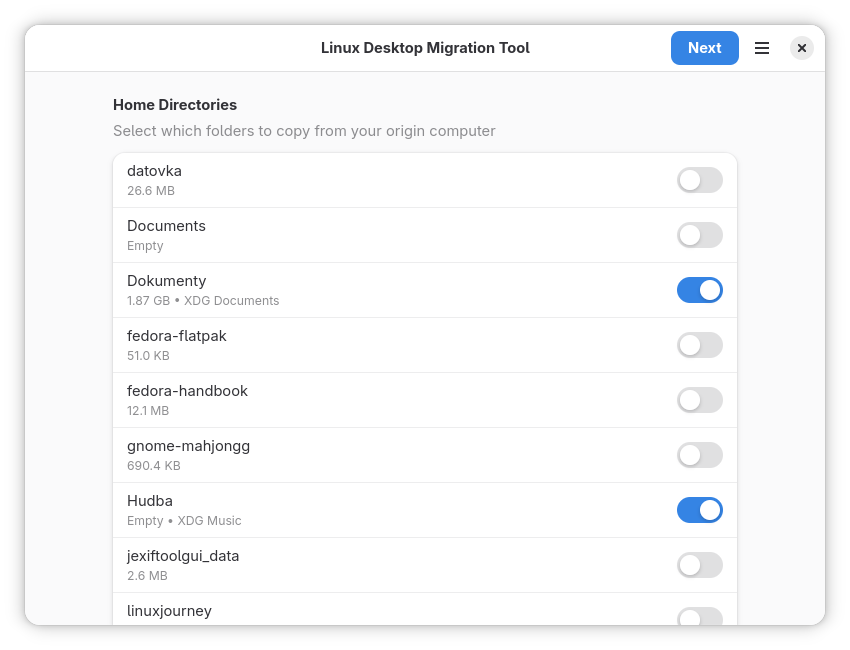The width and height of the screenshot is (850, 650).
Task: Click the Linux Desktop Migration Tool title
Action: [x=425, y=48]
